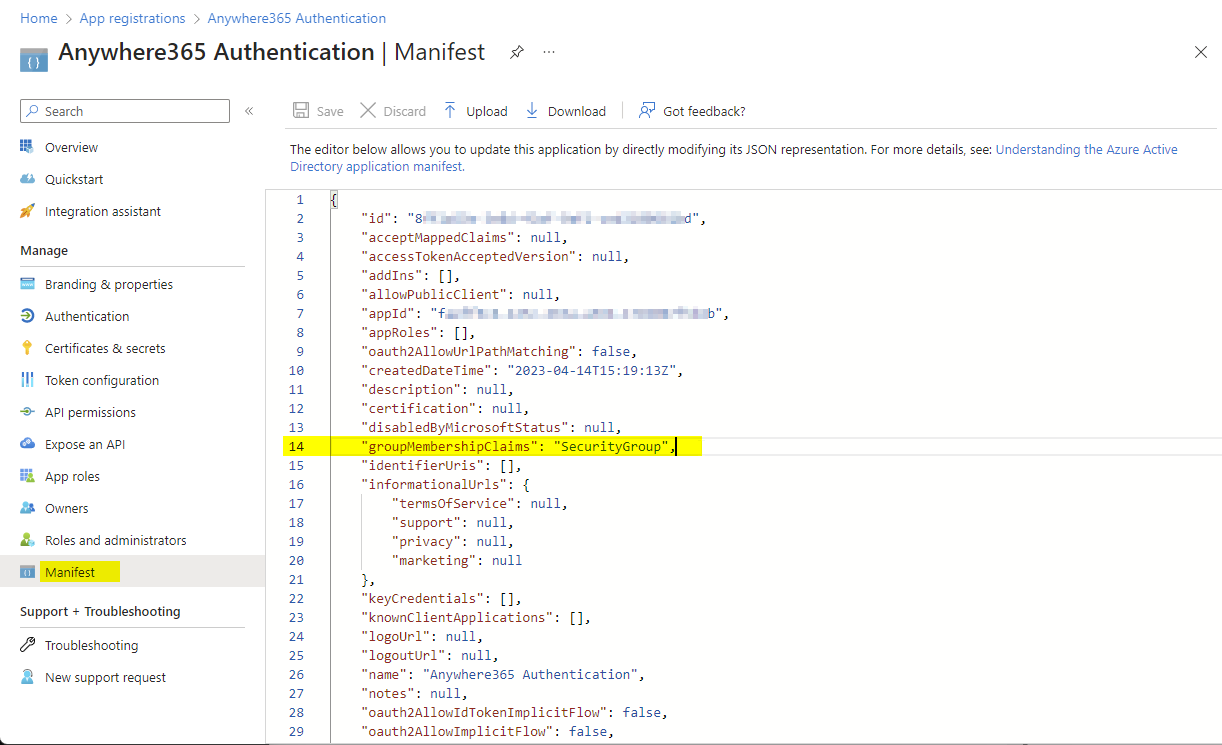1222x745 pixels.
Task: Click the Got feedback icon
Action: [648, 111]
